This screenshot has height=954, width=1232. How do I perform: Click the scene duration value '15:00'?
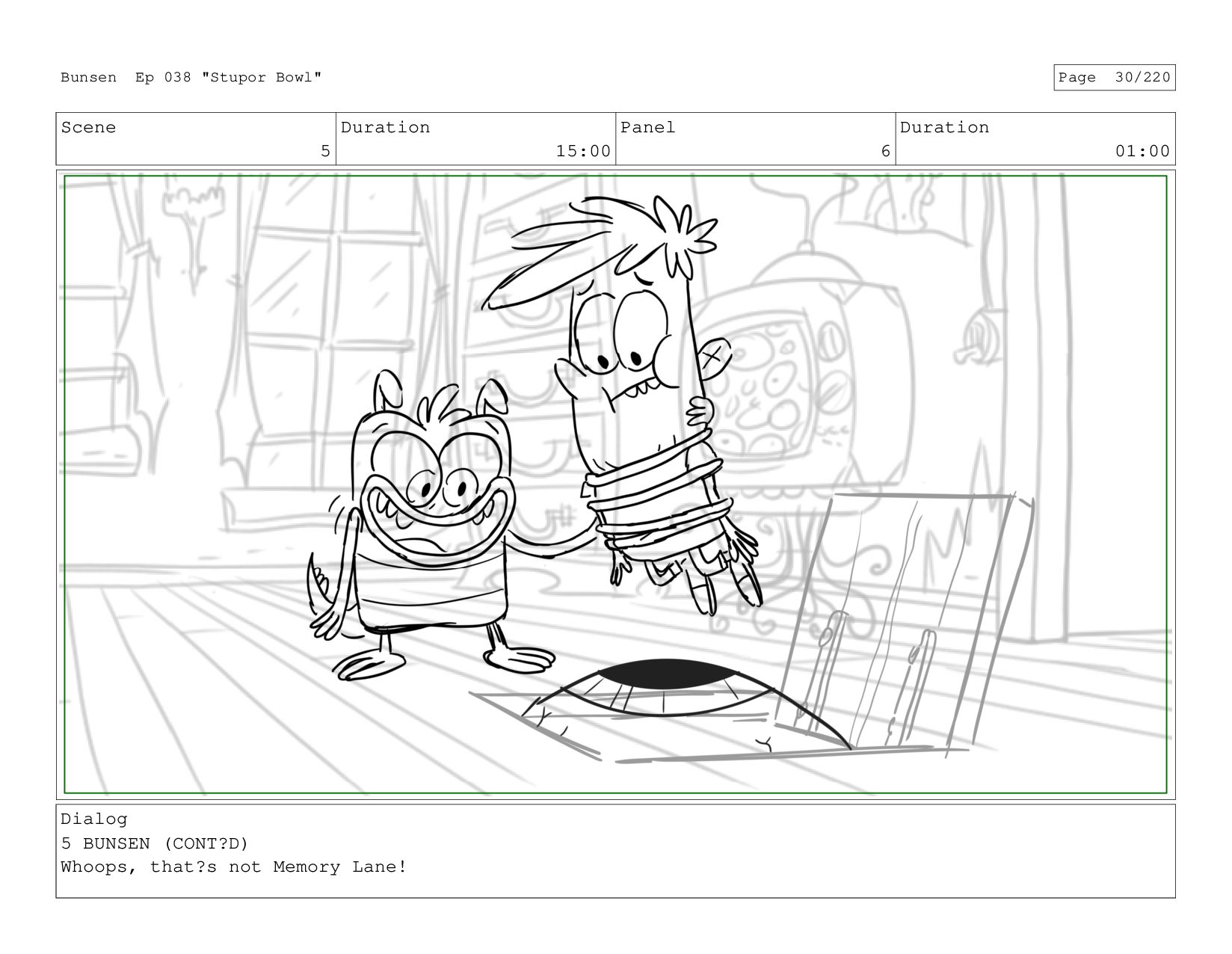coord(583,151)
